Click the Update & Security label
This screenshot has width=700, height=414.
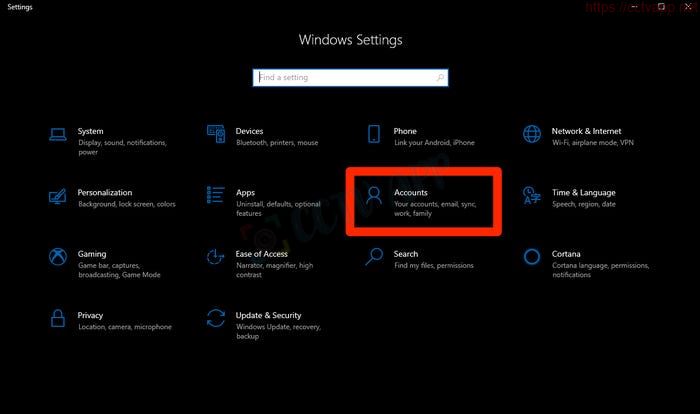[x=268, y=315]
